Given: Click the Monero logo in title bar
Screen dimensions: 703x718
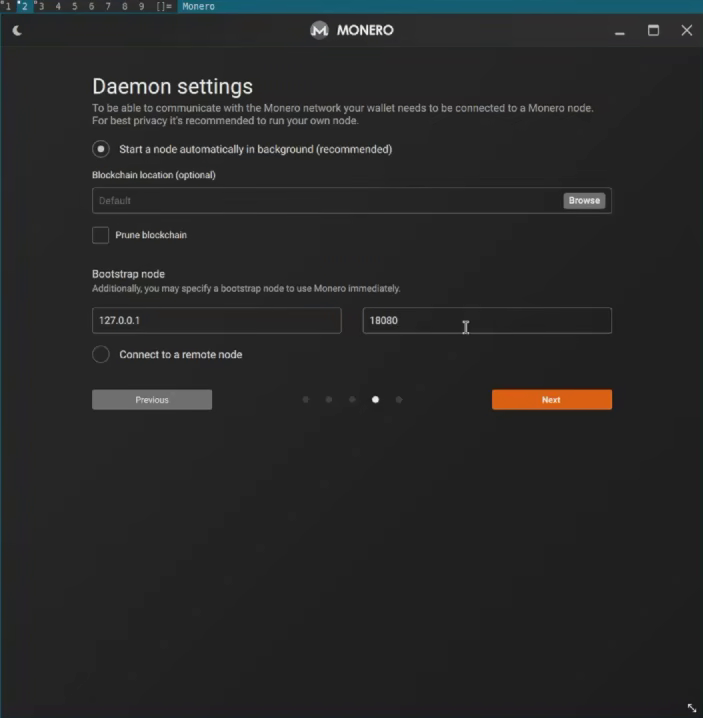Looking at the screenshot, I should pyautogui.click(x=319, y=30).
